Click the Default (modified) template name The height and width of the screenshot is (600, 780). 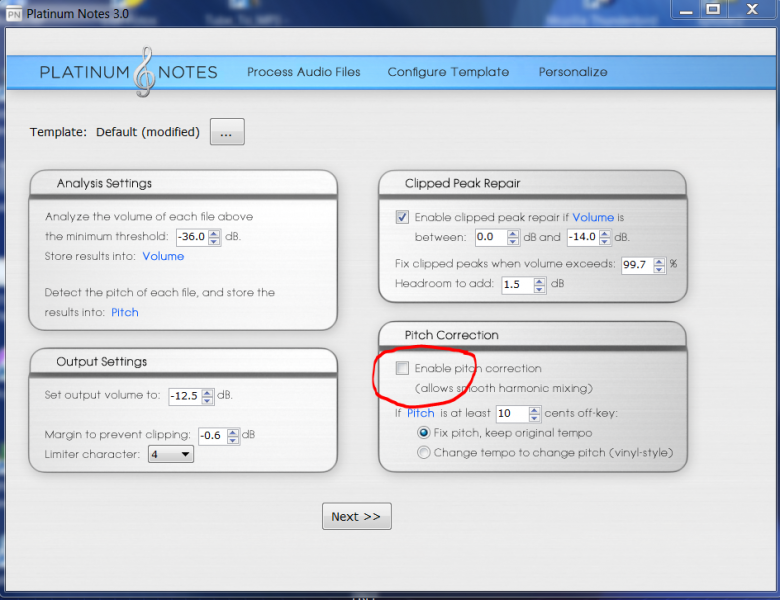[x=148, y=132]
